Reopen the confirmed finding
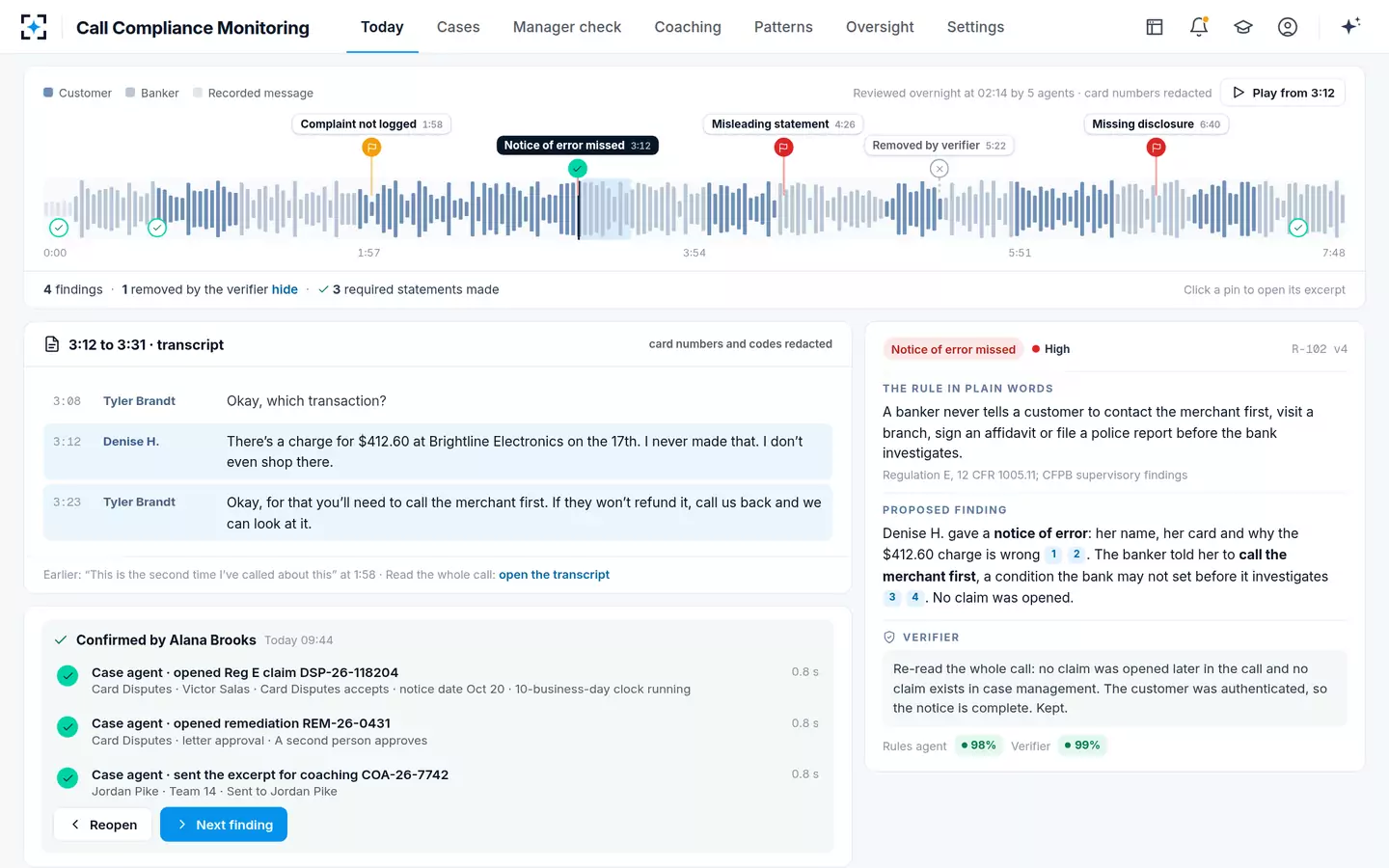Image resolution: width=1389 pixels, height=868 pixels. pyautogui.click(x=103, y=825)
